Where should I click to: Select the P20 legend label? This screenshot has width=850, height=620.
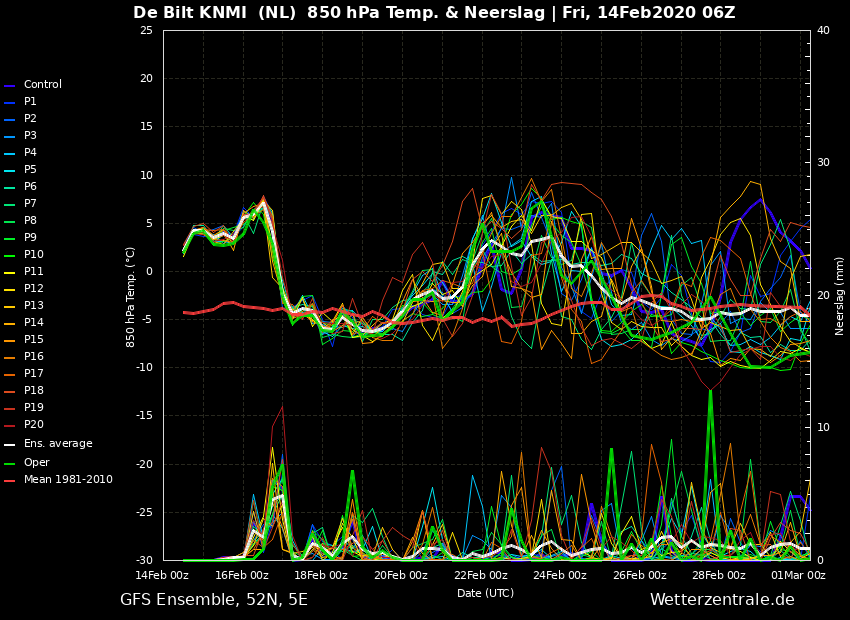[x=34, y=424]
